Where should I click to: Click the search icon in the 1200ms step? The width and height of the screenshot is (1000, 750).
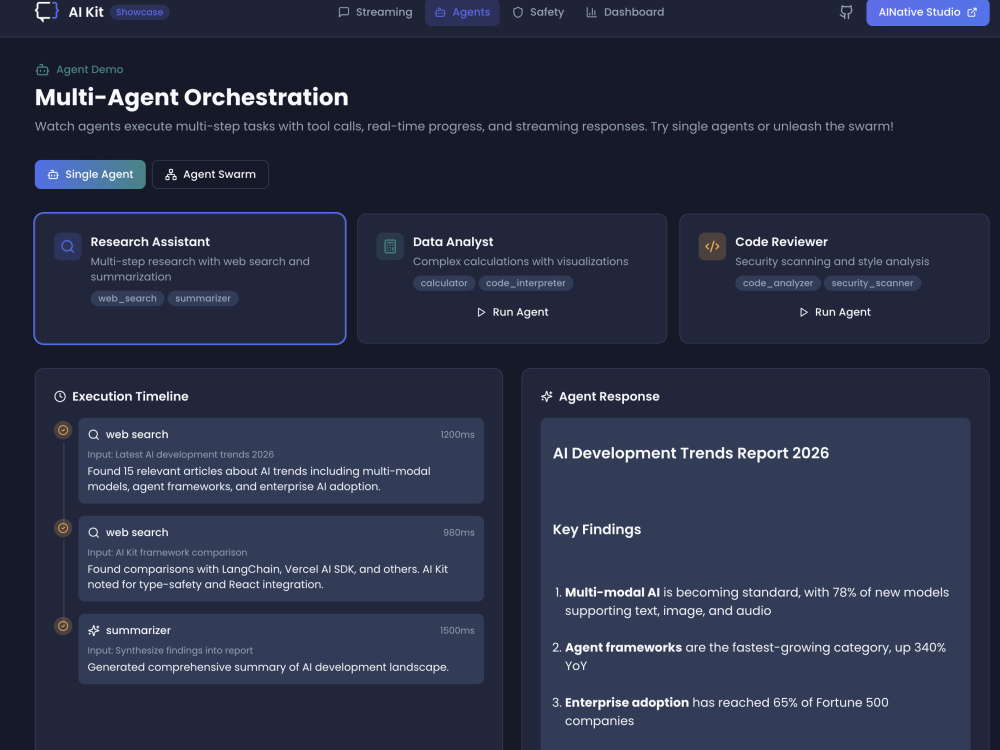(x=93, y=435)
